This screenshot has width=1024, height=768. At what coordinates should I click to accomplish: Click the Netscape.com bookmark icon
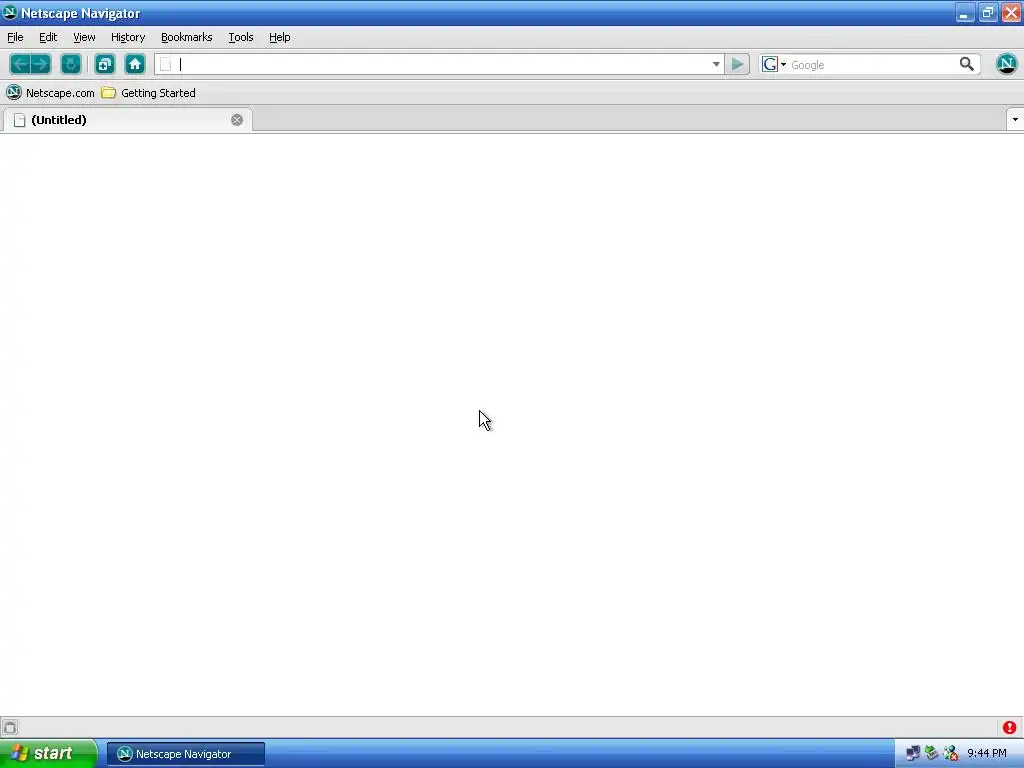coord(14,93)
